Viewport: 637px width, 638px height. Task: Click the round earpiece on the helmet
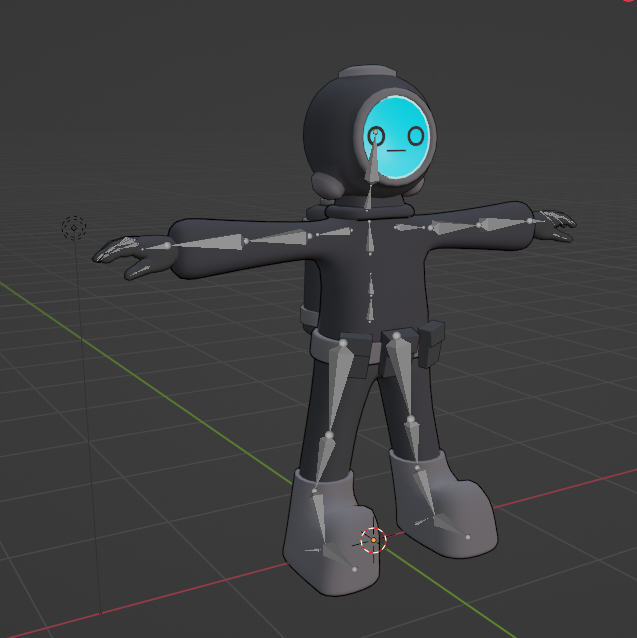[328, 184]
